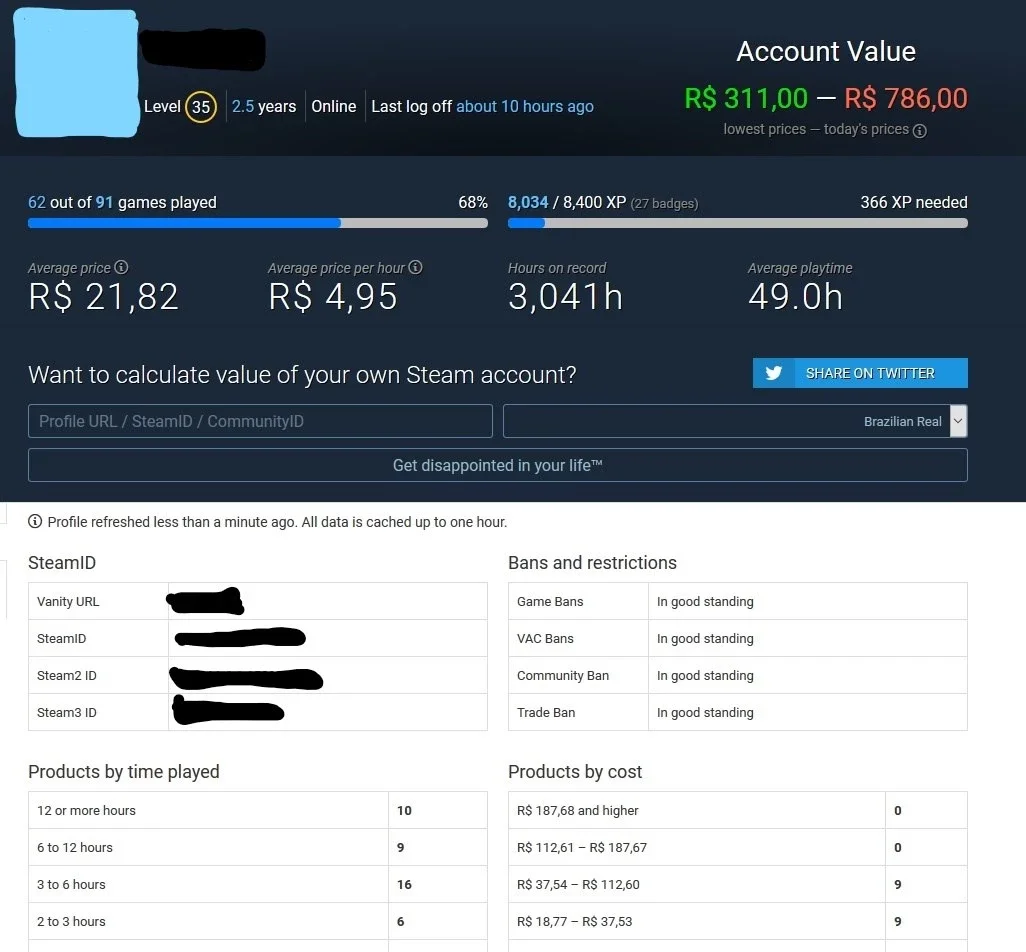Click the R$ 4,95 price per hour value
The width and height of the screenshot is (1026, 952).
click(x=332, y=296)
